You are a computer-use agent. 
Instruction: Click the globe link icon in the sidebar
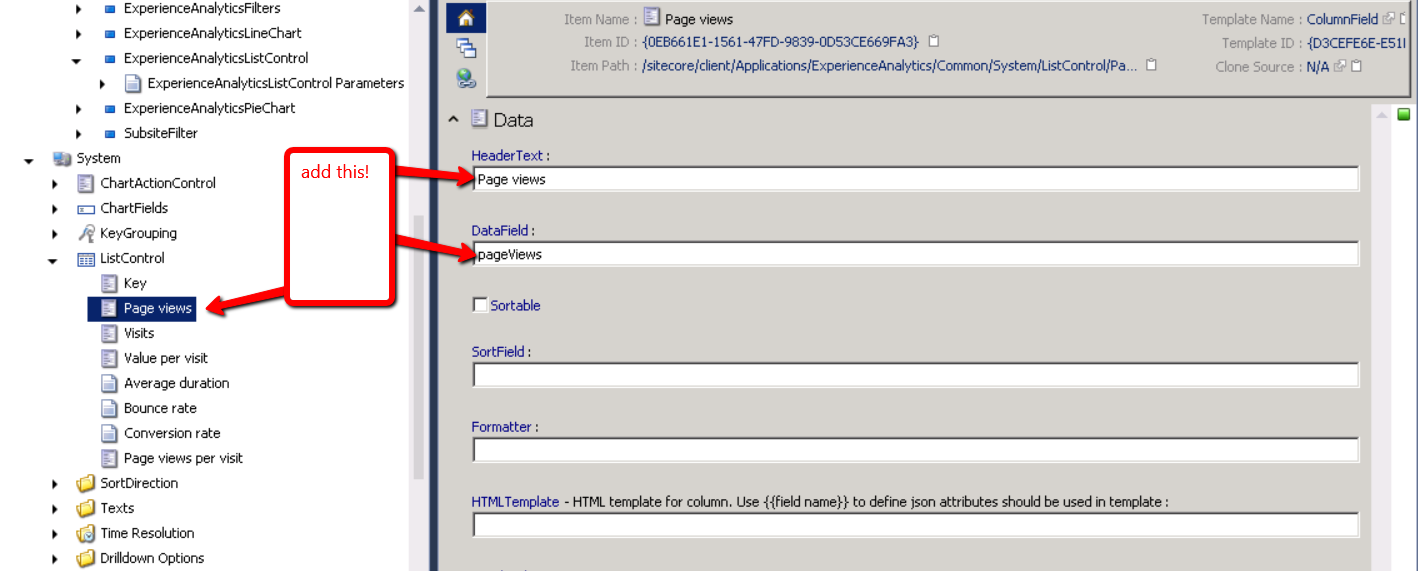tap(466, 78)
